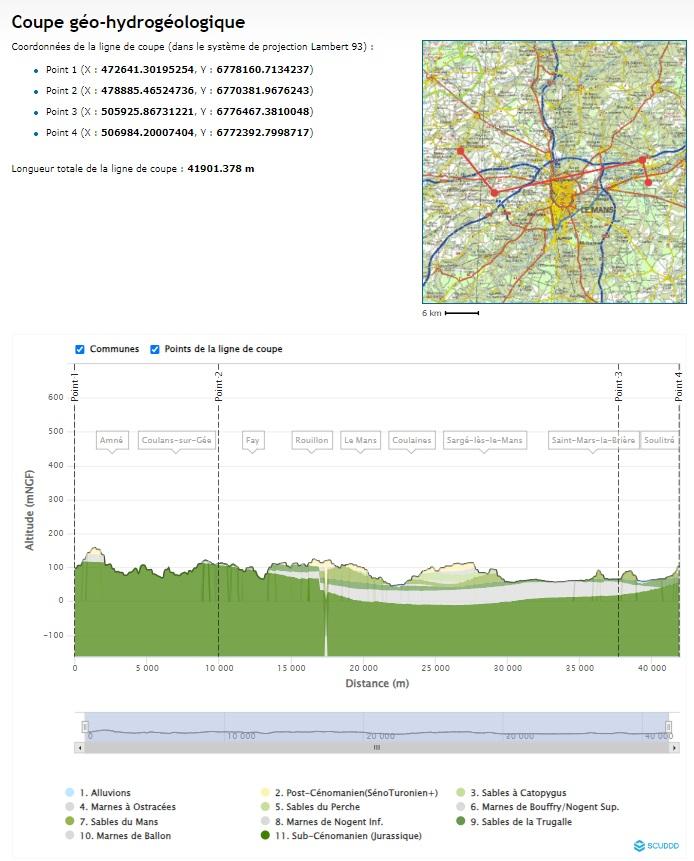Click the navigator scrollbar thumb
The width and height of the screenshot is (694, 861).
tap(377, 747)
